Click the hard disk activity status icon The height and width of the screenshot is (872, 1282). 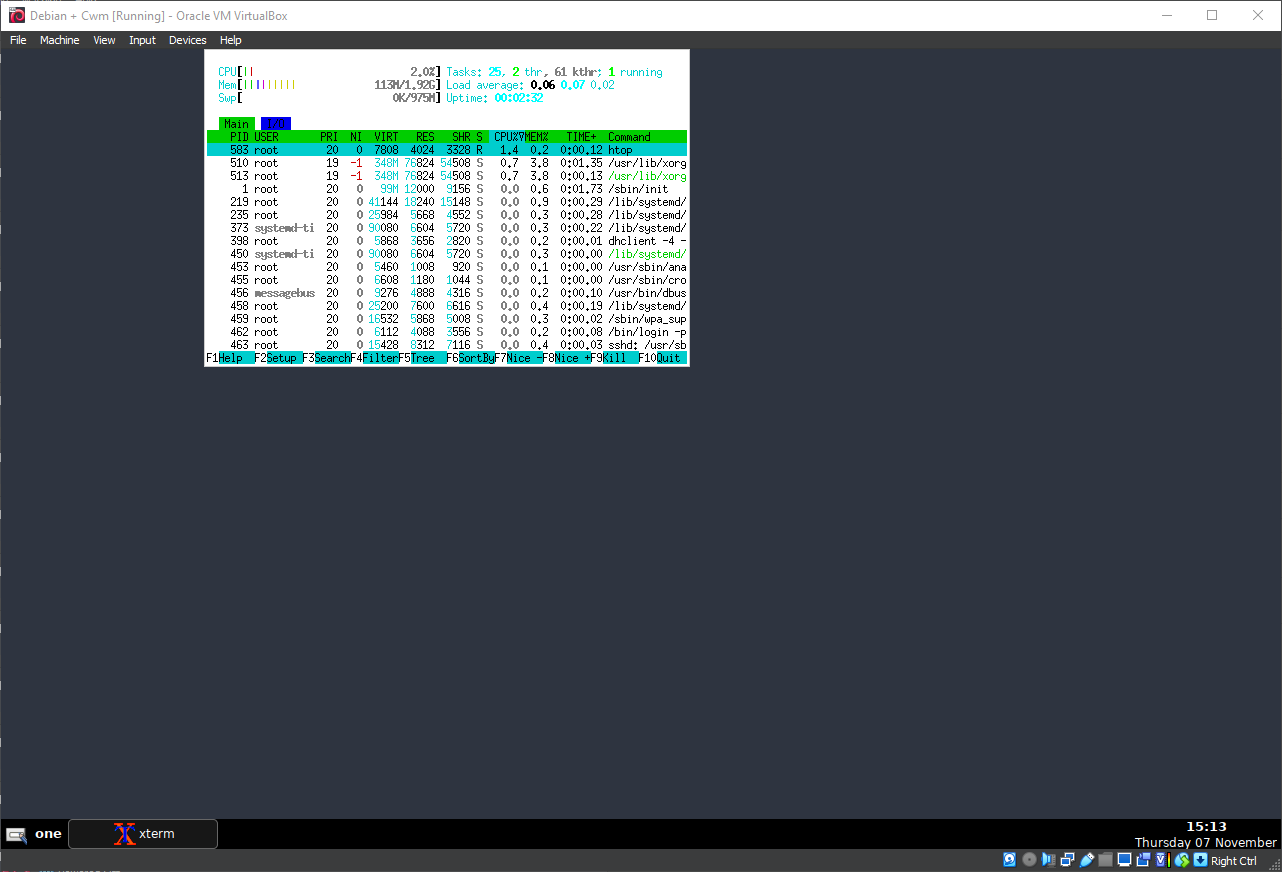[1010, 860]
